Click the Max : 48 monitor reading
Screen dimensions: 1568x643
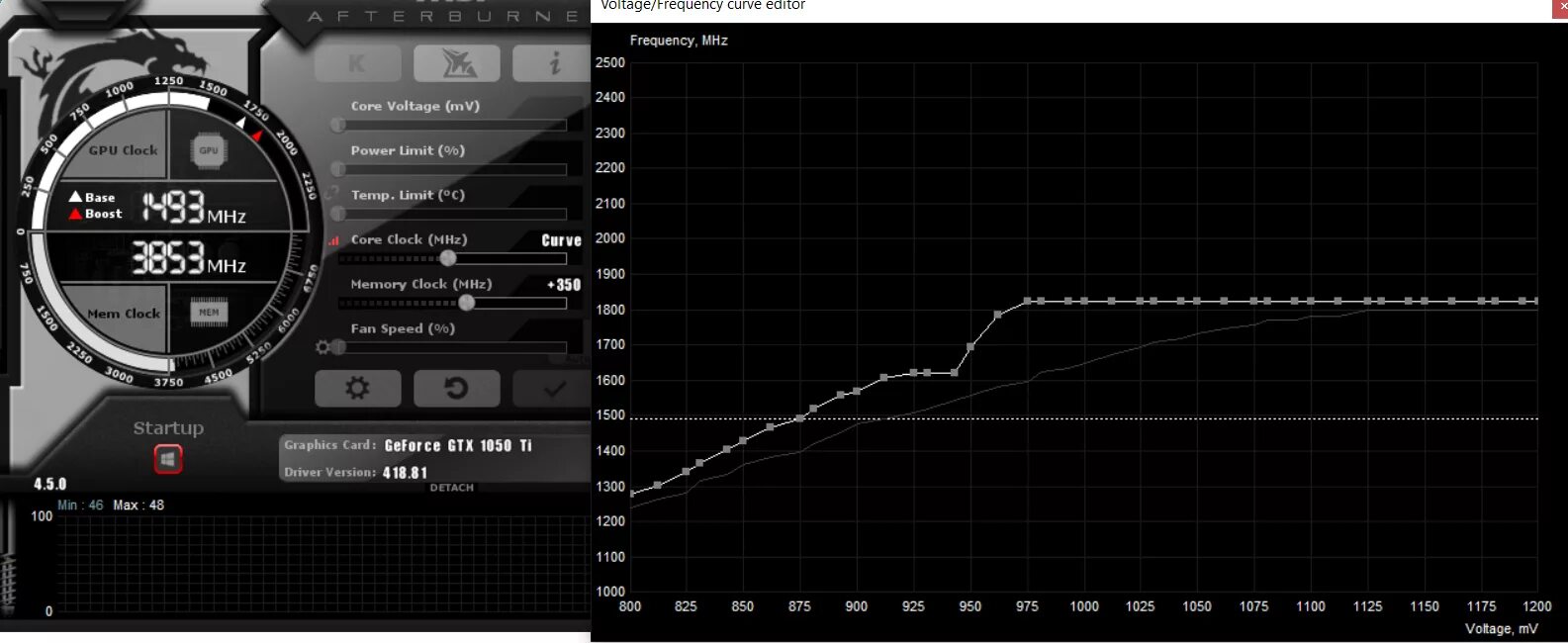coord(138,505)
